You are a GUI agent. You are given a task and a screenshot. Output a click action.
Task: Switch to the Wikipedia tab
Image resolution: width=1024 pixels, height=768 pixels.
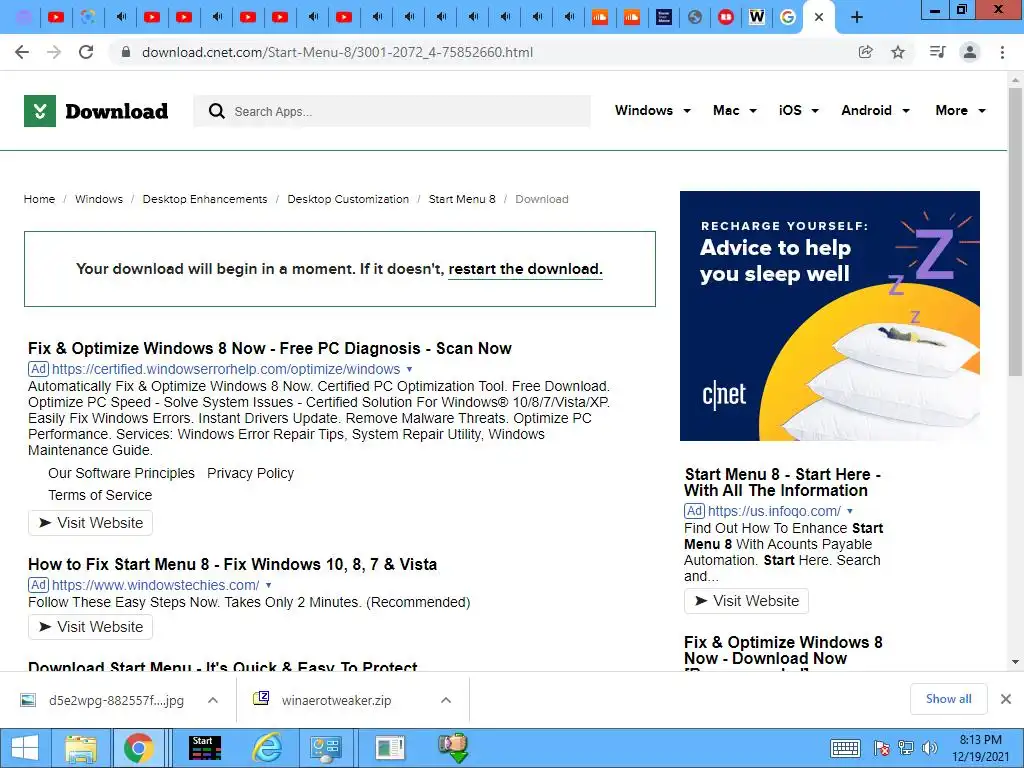point(756,18)
